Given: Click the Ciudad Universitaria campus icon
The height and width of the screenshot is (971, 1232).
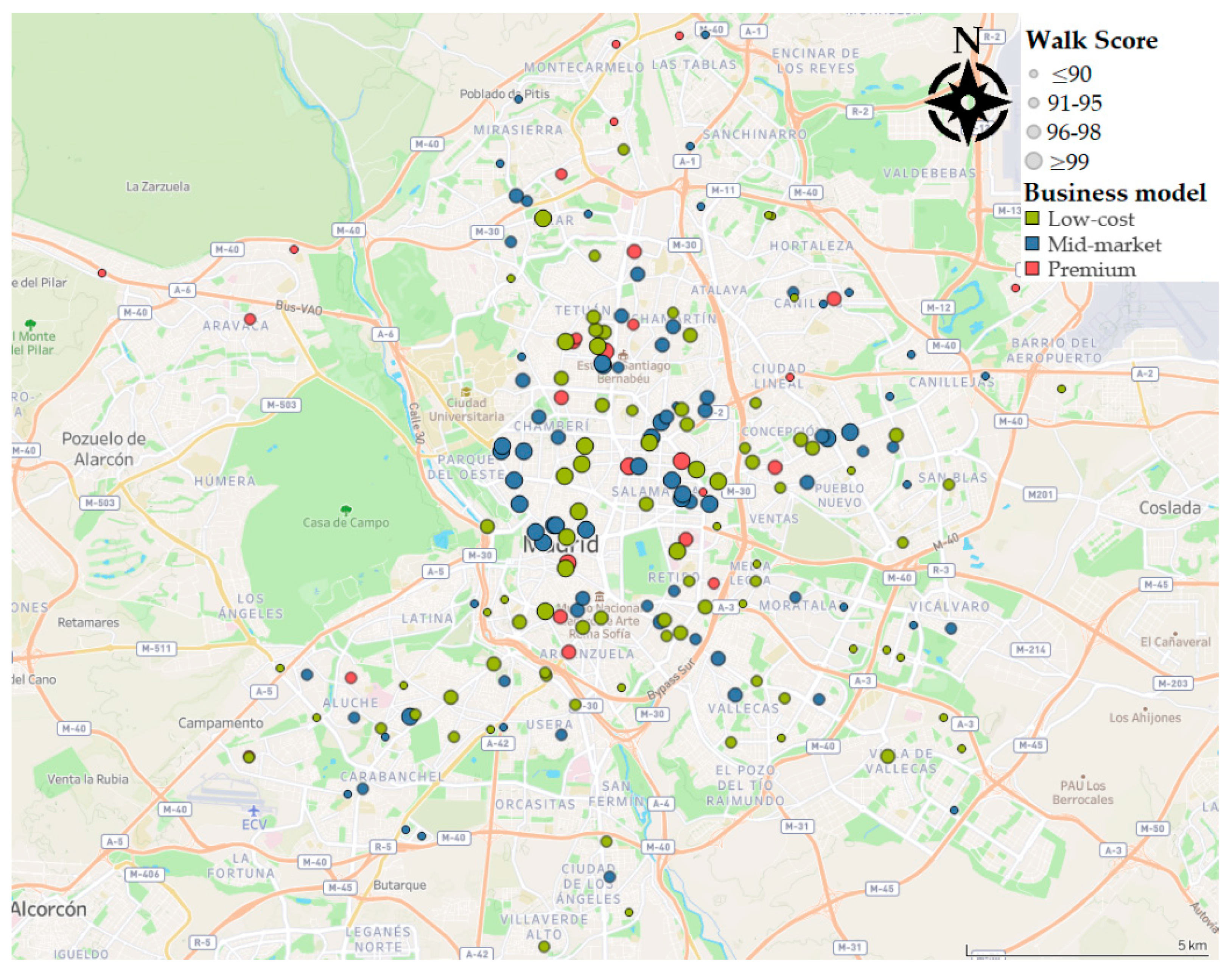Looking at the screenshot, I should 466,392.
